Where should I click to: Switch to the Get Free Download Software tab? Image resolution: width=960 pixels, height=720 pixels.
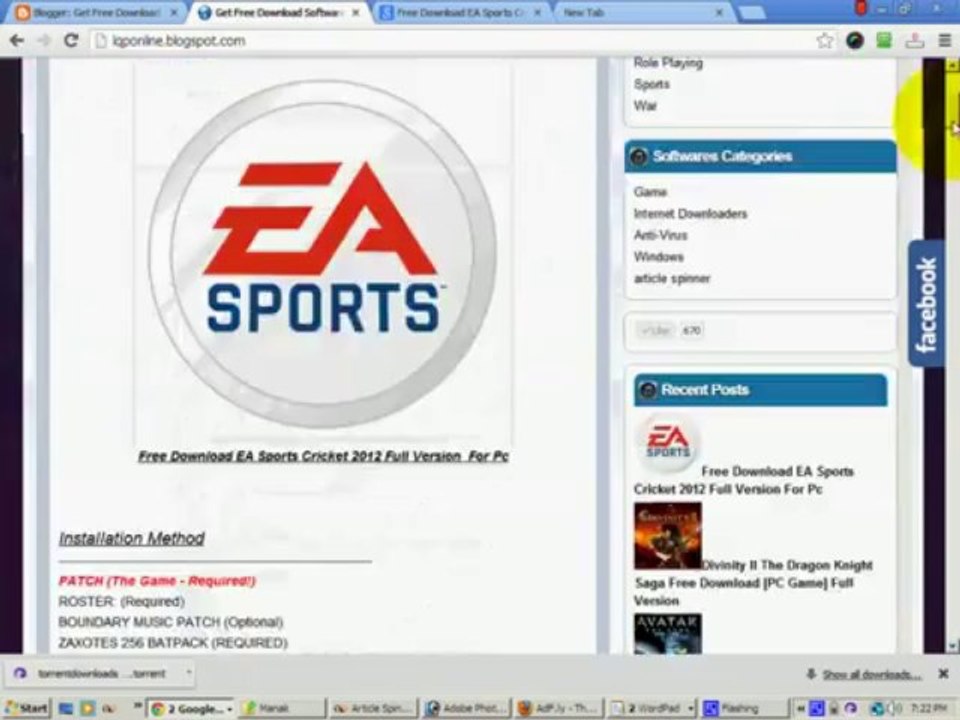pyautogui.click(x=279, y=12)
